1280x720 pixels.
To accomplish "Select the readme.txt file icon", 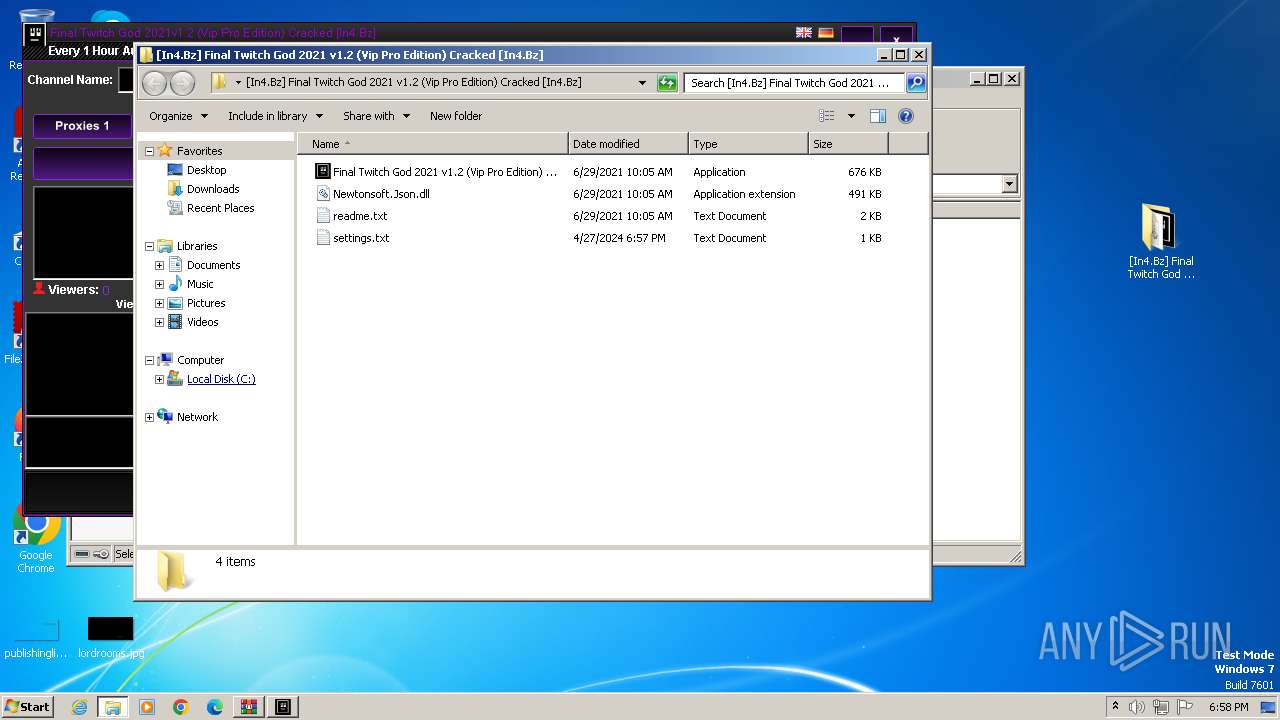I will (323, 216).
